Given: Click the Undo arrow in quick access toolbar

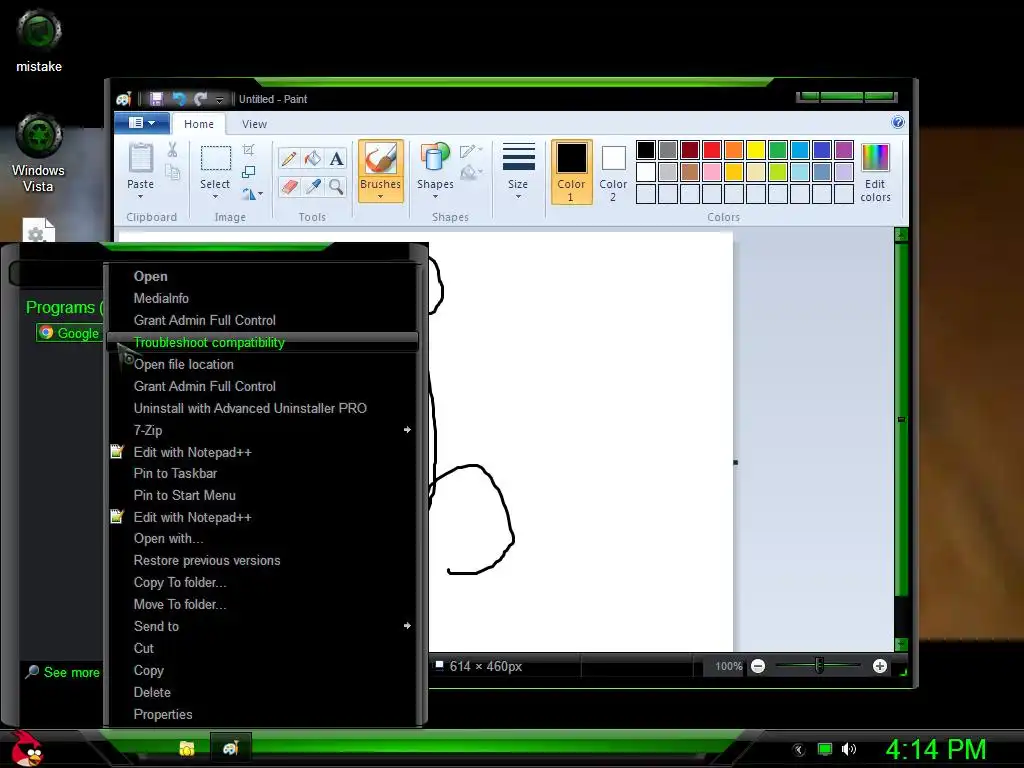Looking at the screenshot, I should (x=179, y=99).
